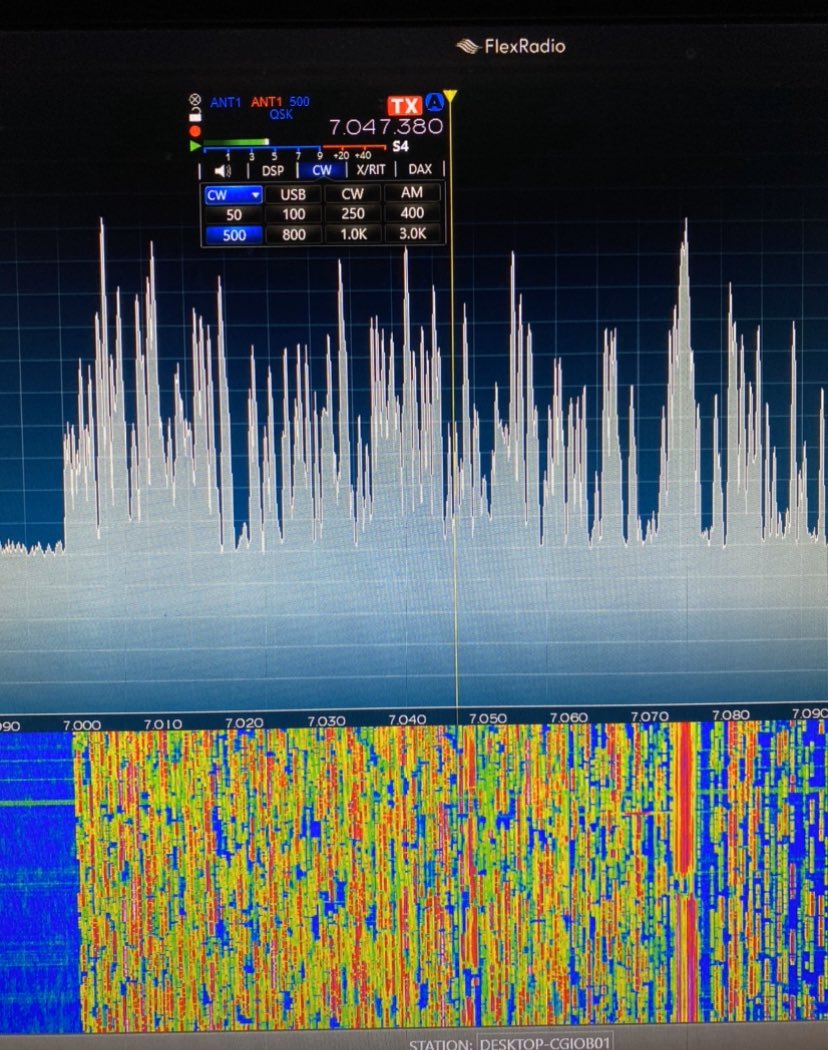Viewport: 828px width, 1050px height.
Task: Click the S4 signal reading
Action: tap(401, 146)
